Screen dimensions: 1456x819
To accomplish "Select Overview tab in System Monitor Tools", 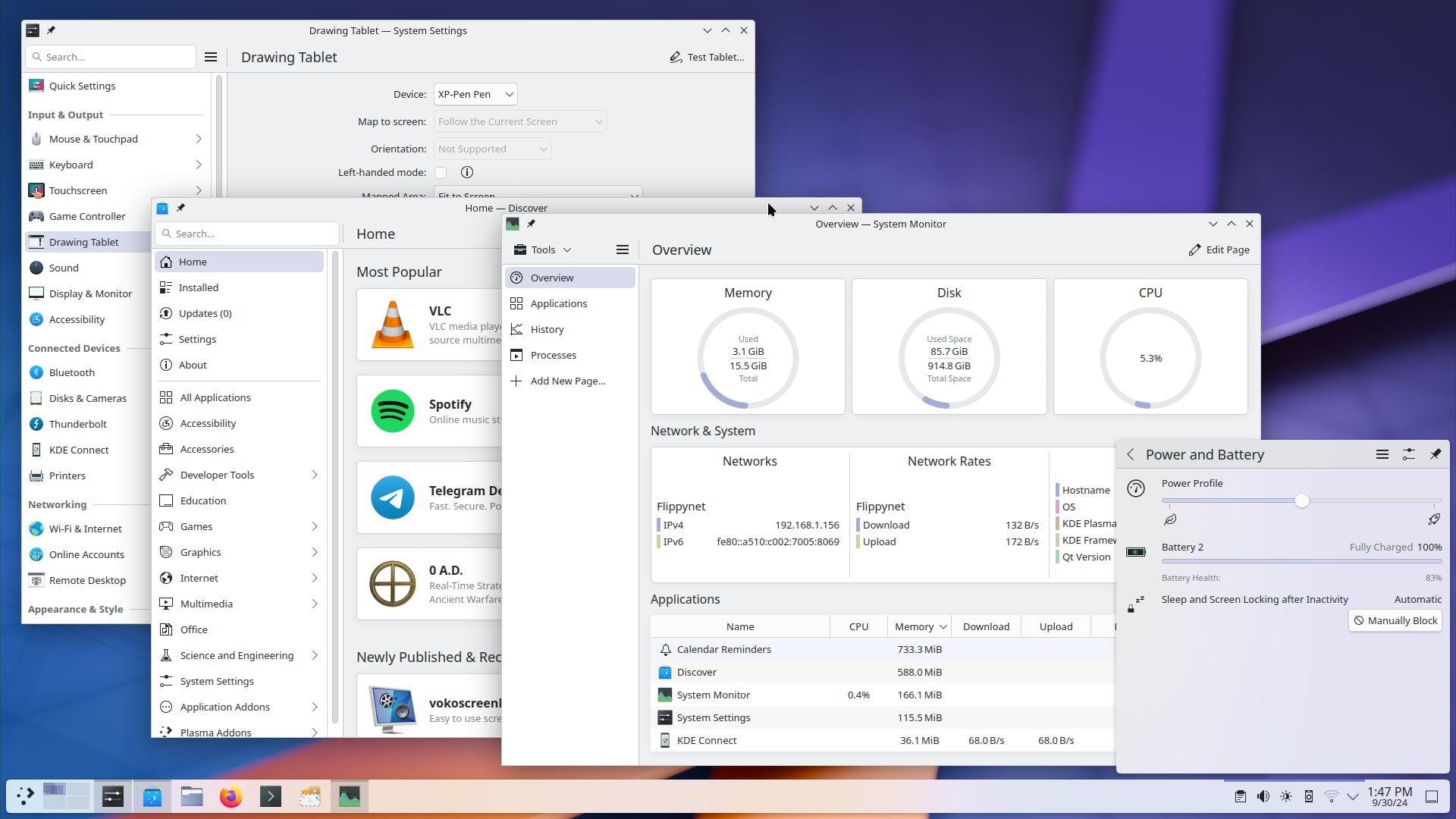I will (552, 277).
